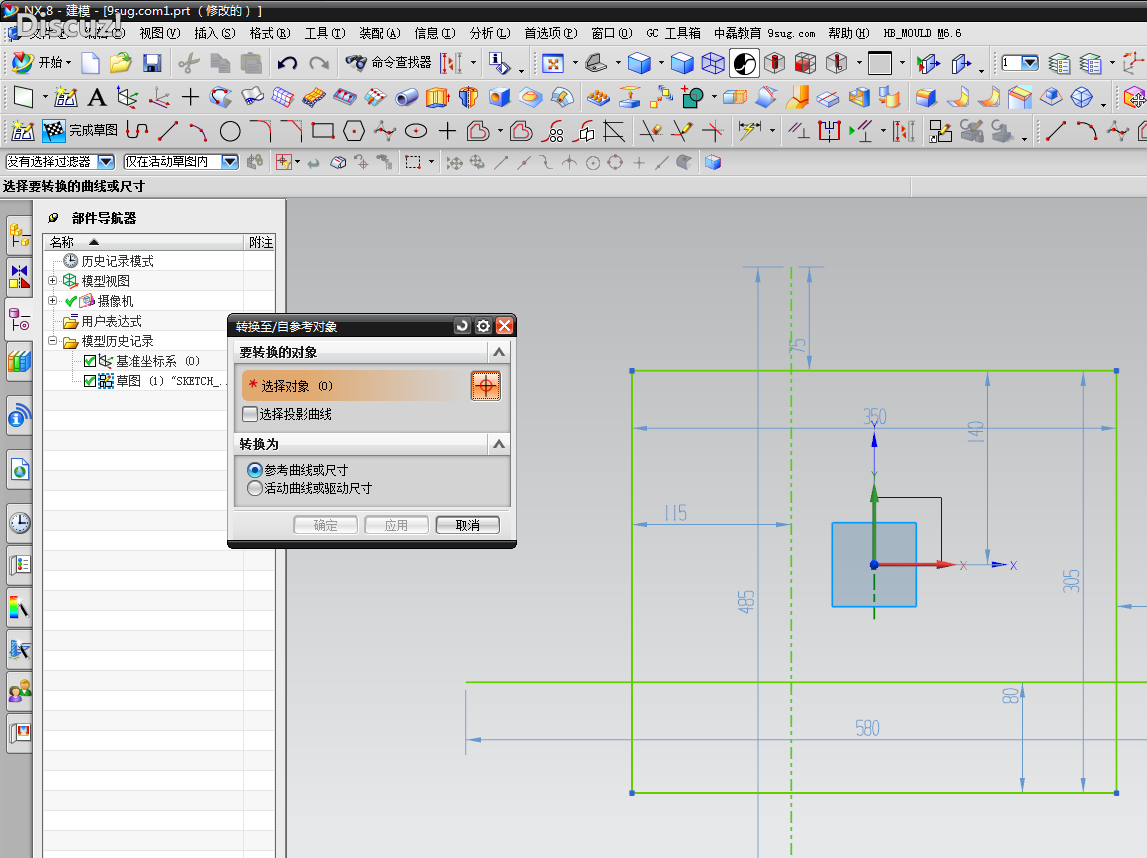The height and width of the screenshot is (858, 1147).
Task: Expand the Model Views tree node
Action: pos(53,281)
